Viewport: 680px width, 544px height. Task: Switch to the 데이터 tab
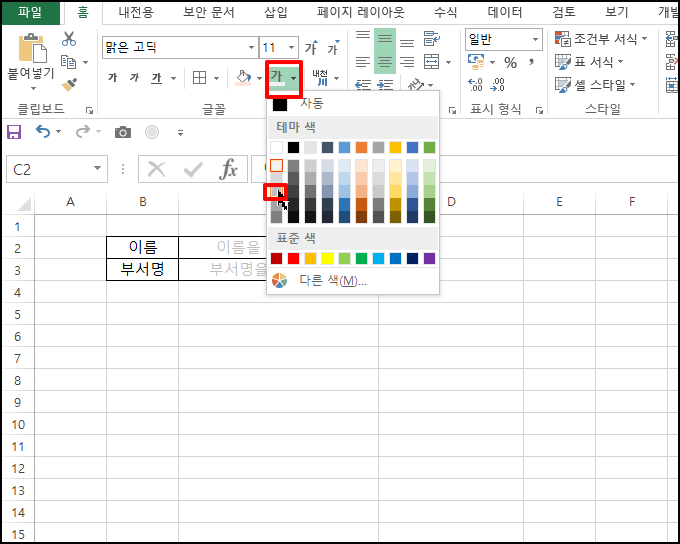505,12
